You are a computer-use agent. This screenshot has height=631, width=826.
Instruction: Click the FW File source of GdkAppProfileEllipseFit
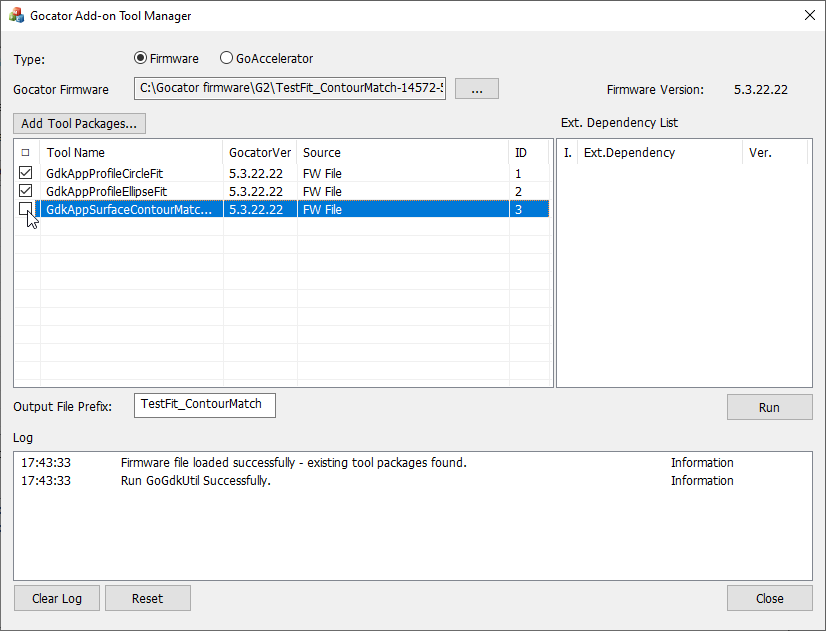click(322, 191)
